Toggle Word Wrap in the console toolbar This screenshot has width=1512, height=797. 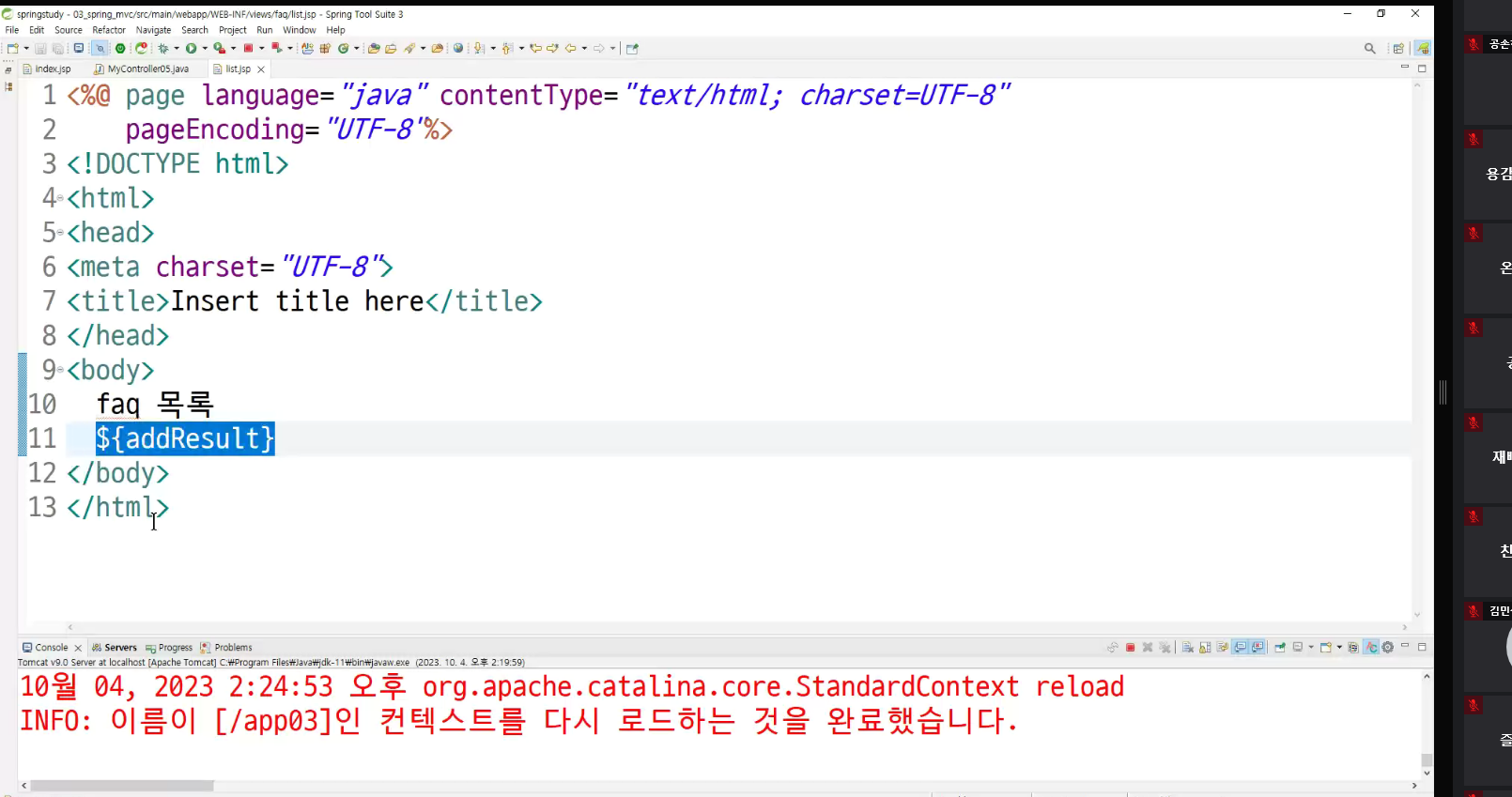pyautogui.click(x=1222, y=647)
